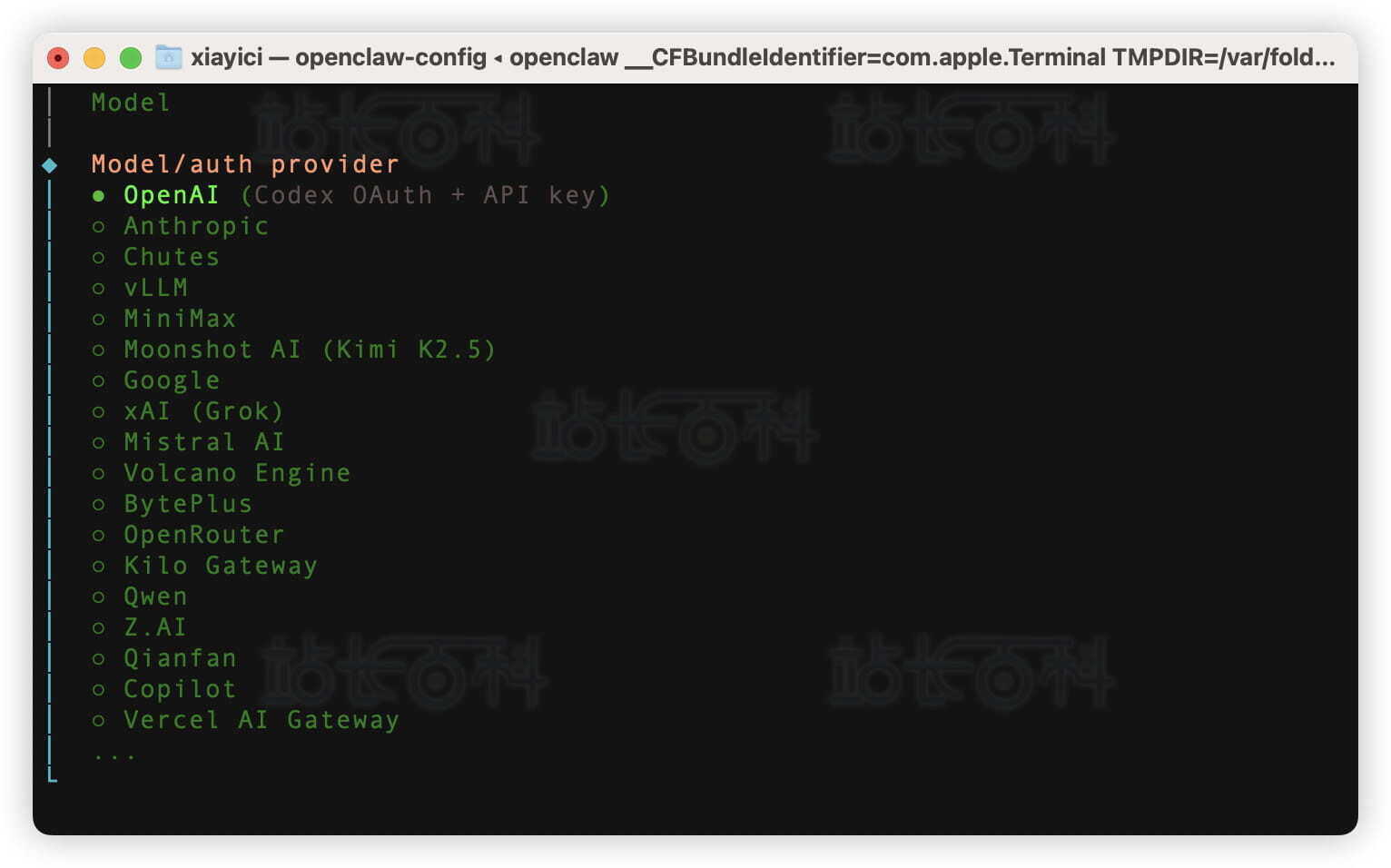Click the "Model" text at the top
This screenshot has width=1391, height=868.
point(131,103)
